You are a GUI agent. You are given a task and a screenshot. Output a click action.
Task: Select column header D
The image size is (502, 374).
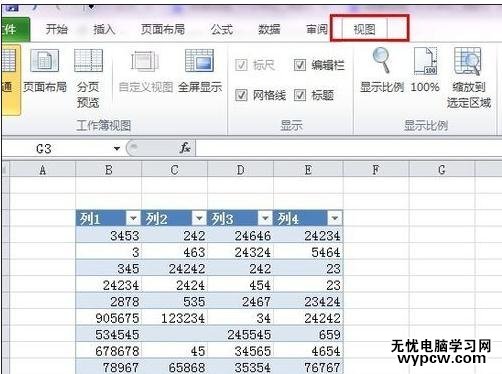coord(240,170)
